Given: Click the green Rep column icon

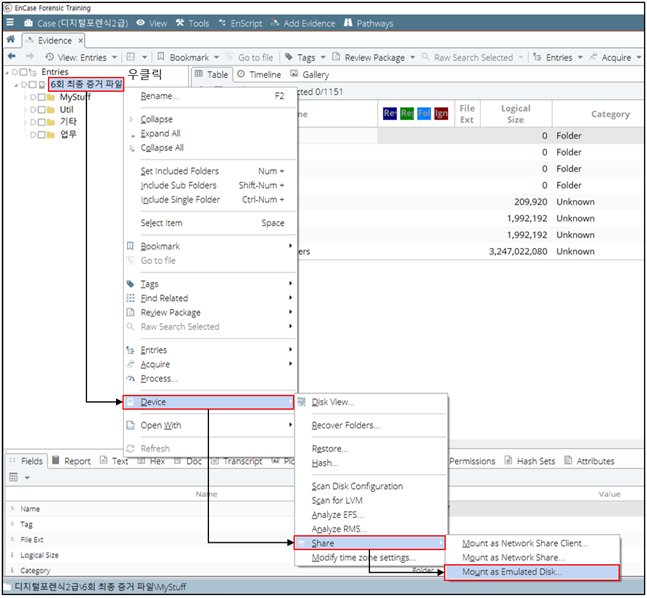Looking at the screenshot, I should (407, 113).
